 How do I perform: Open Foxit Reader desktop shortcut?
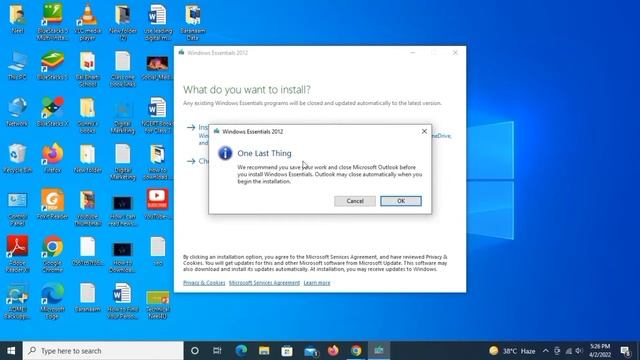click(x=52, y=205)
